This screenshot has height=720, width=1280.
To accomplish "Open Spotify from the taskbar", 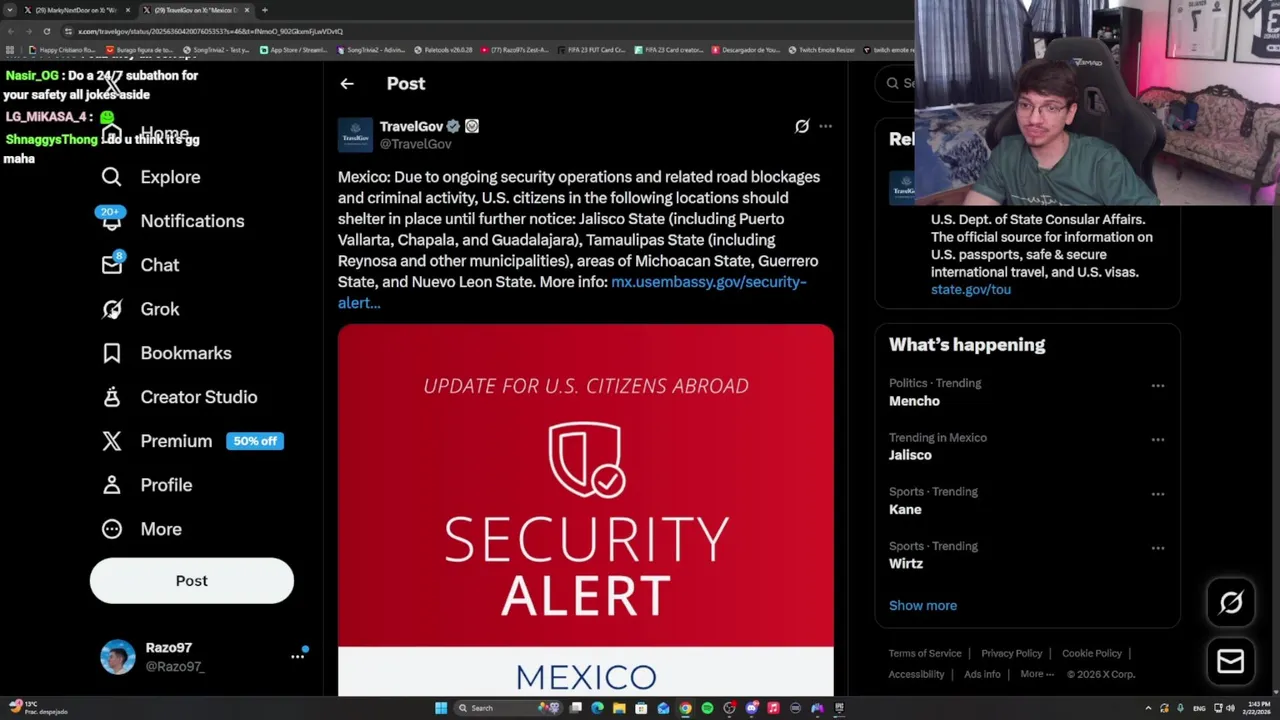I will 707,708.
